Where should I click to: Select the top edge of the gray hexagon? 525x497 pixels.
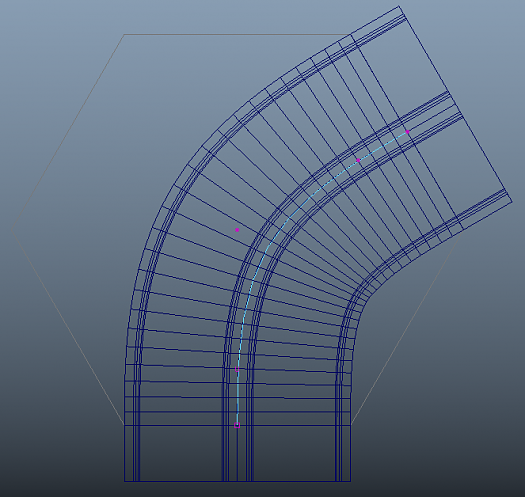click(x=237, y=34)
